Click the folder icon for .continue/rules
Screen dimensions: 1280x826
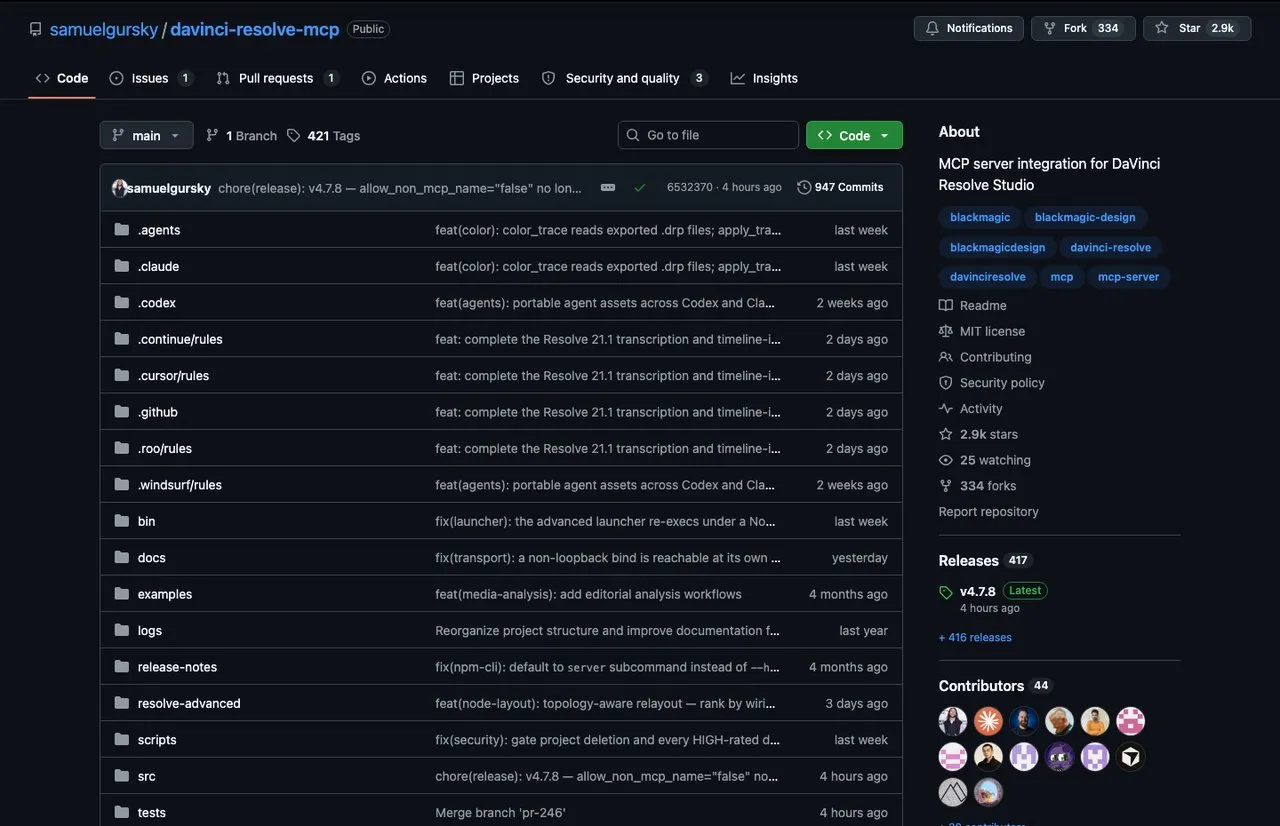pos(122,339)
